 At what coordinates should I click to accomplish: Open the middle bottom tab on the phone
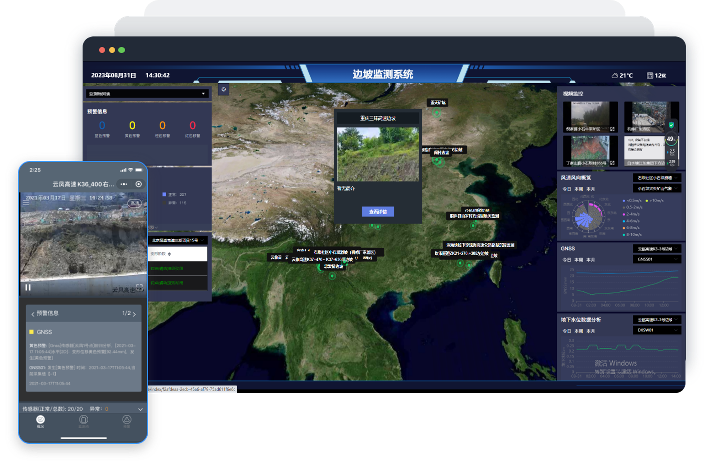click(x=83, y=421)
